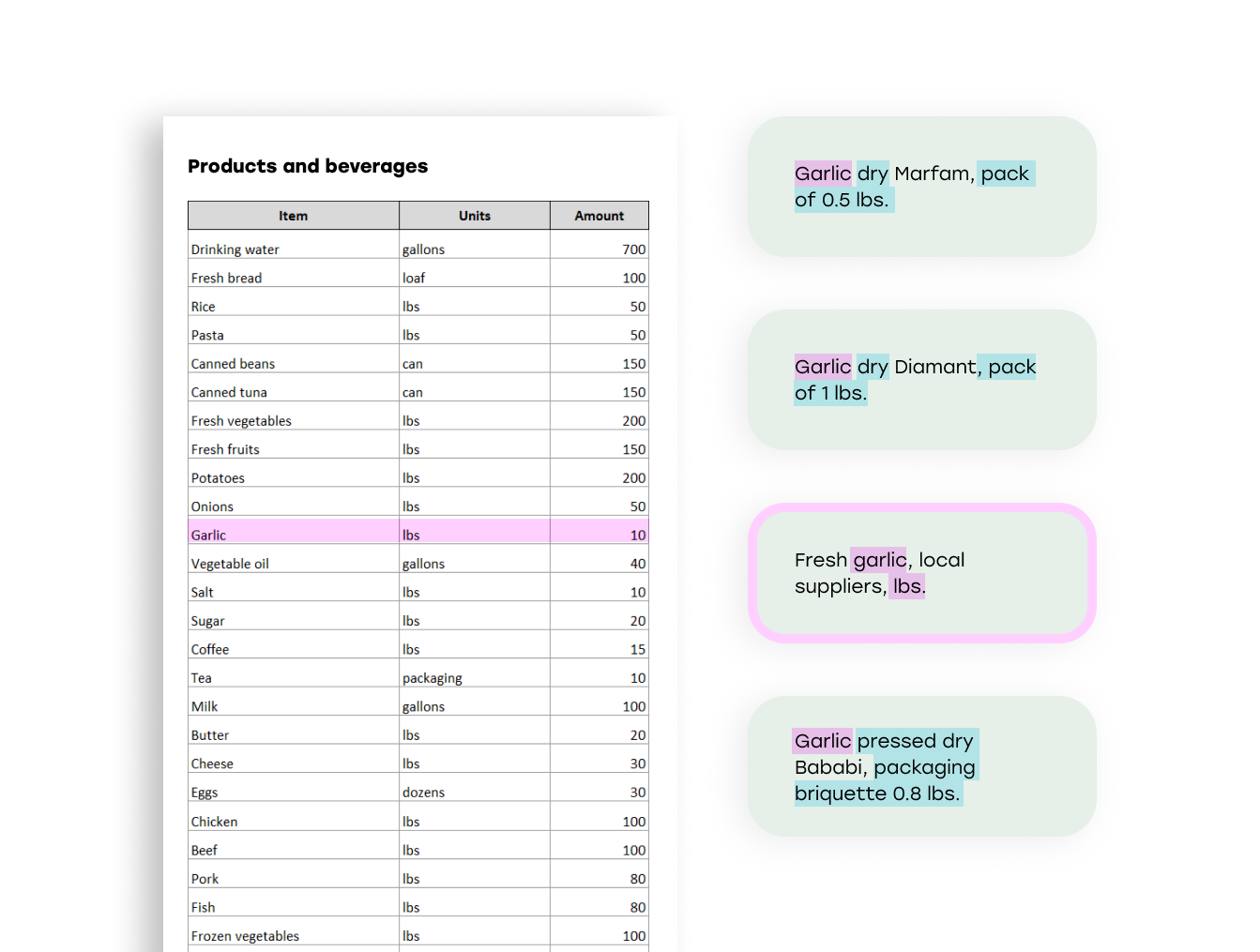Select the 'Canned tuna' cell

[294, 388]
